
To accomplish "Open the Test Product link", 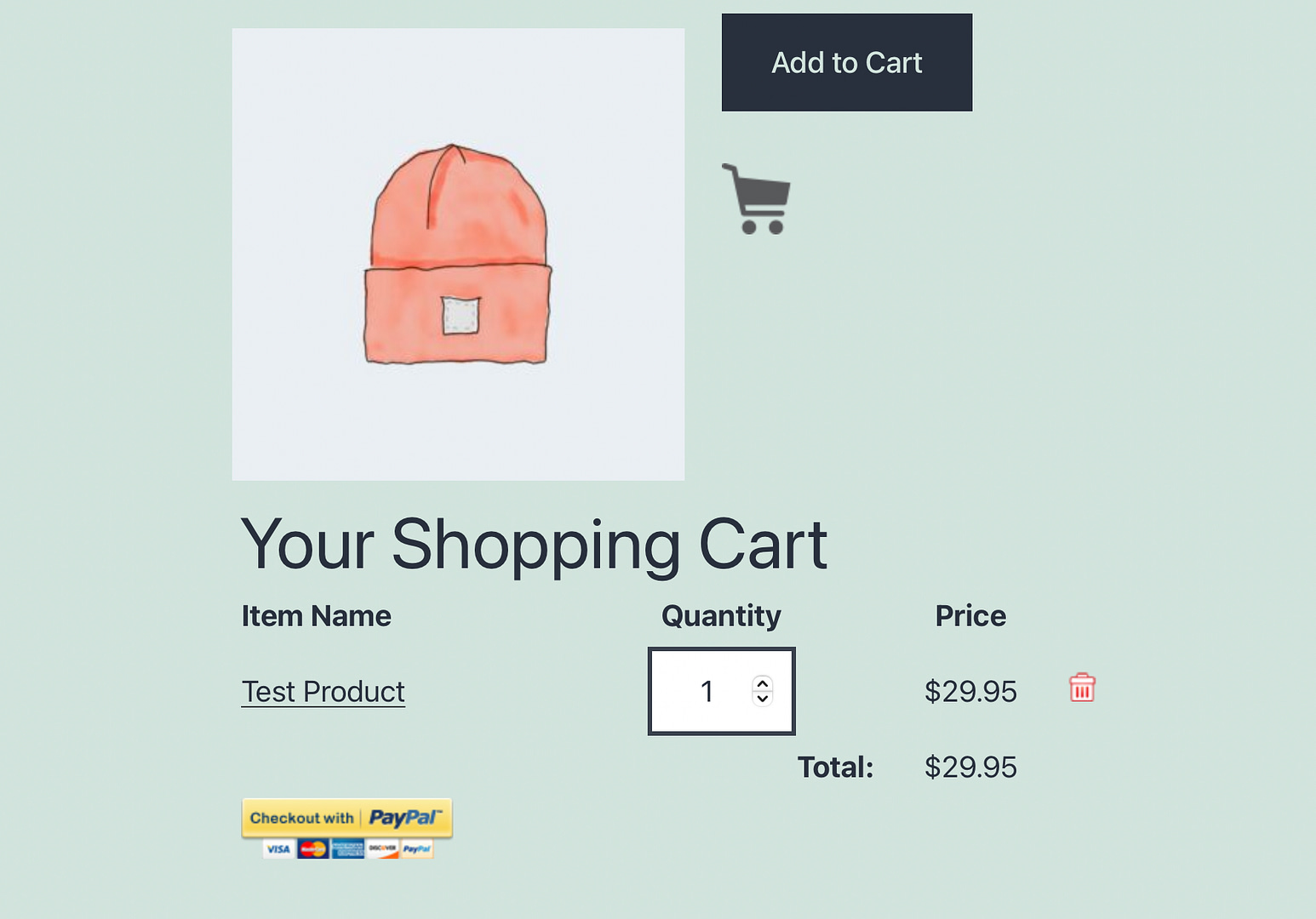I will tap(323, 692).
